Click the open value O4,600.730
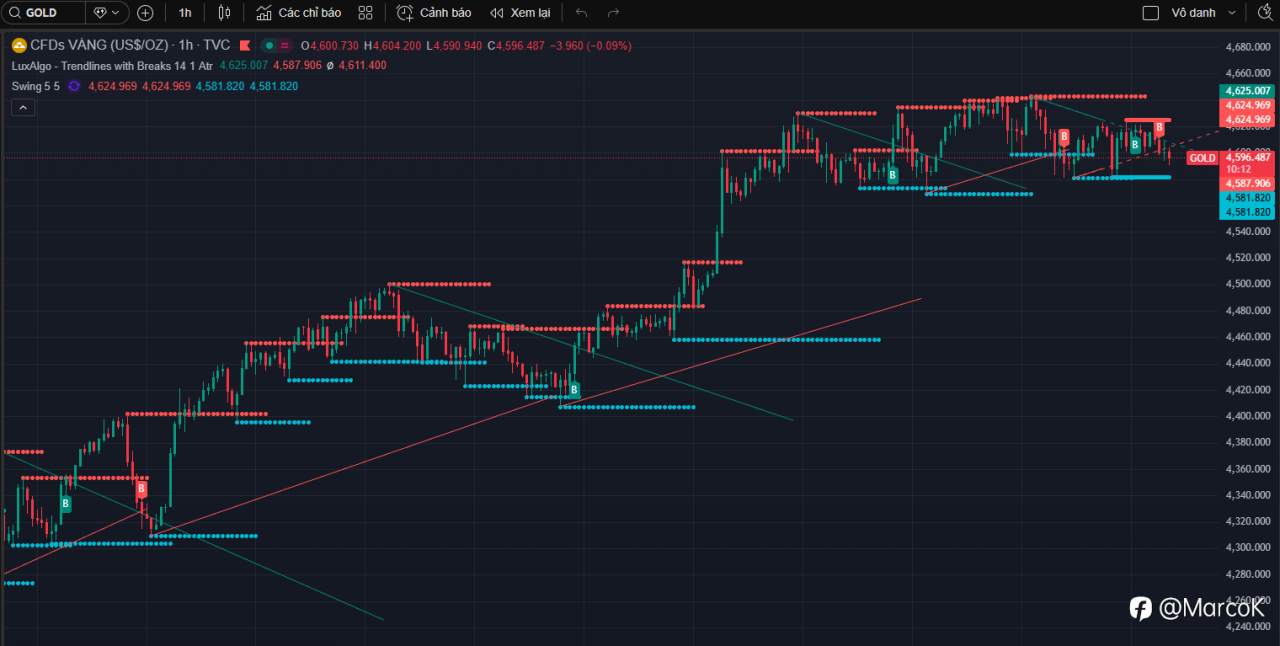Screen dimensions: 1280x646 coord(329,45)
